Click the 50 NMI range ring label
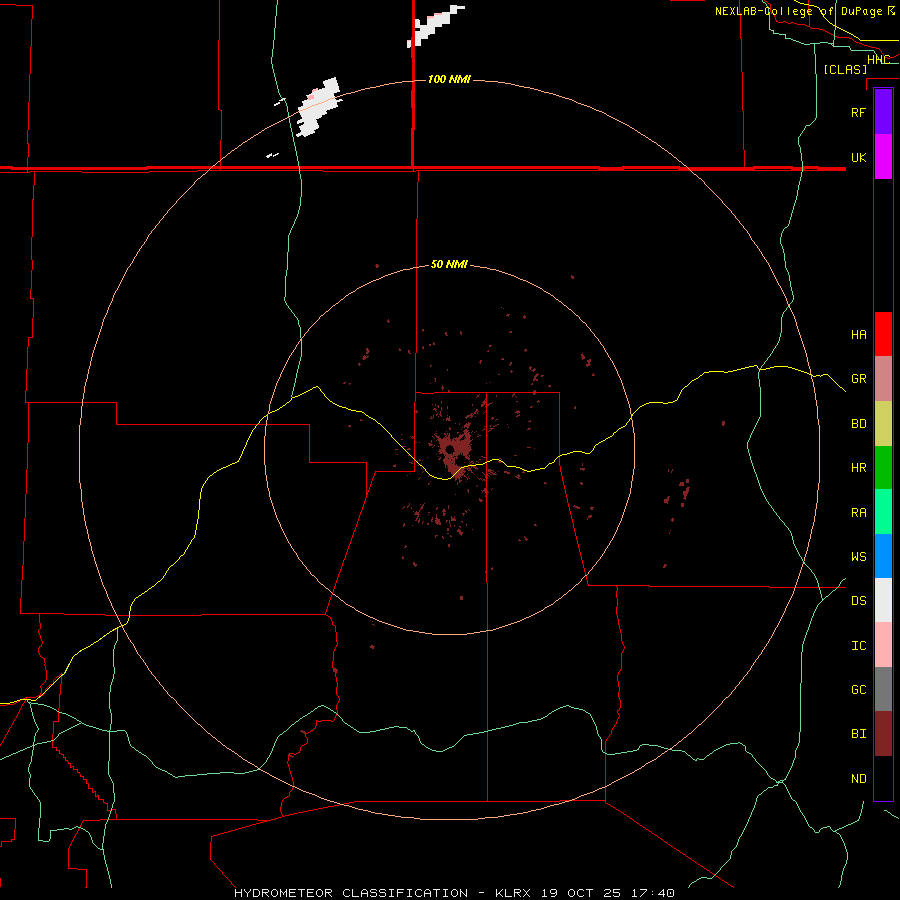 (449, 264)
